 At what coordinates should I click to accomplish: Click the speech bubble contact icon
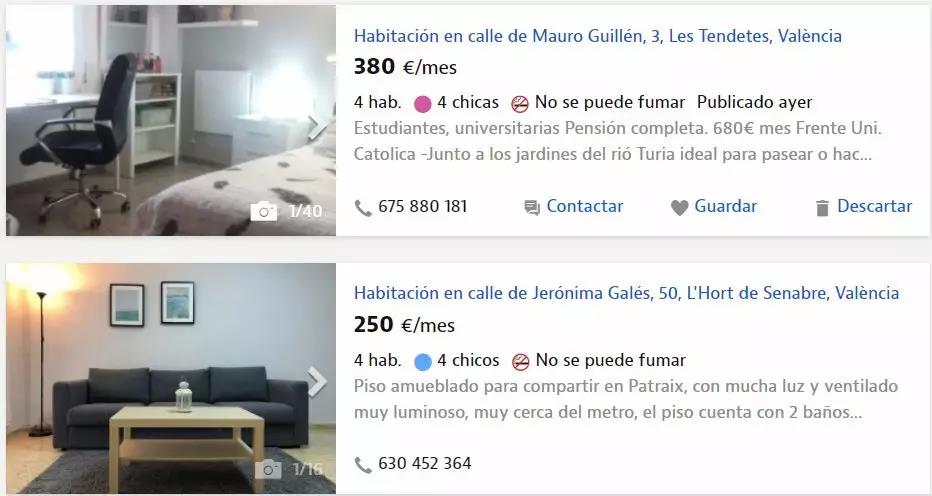tap(532, 208)
